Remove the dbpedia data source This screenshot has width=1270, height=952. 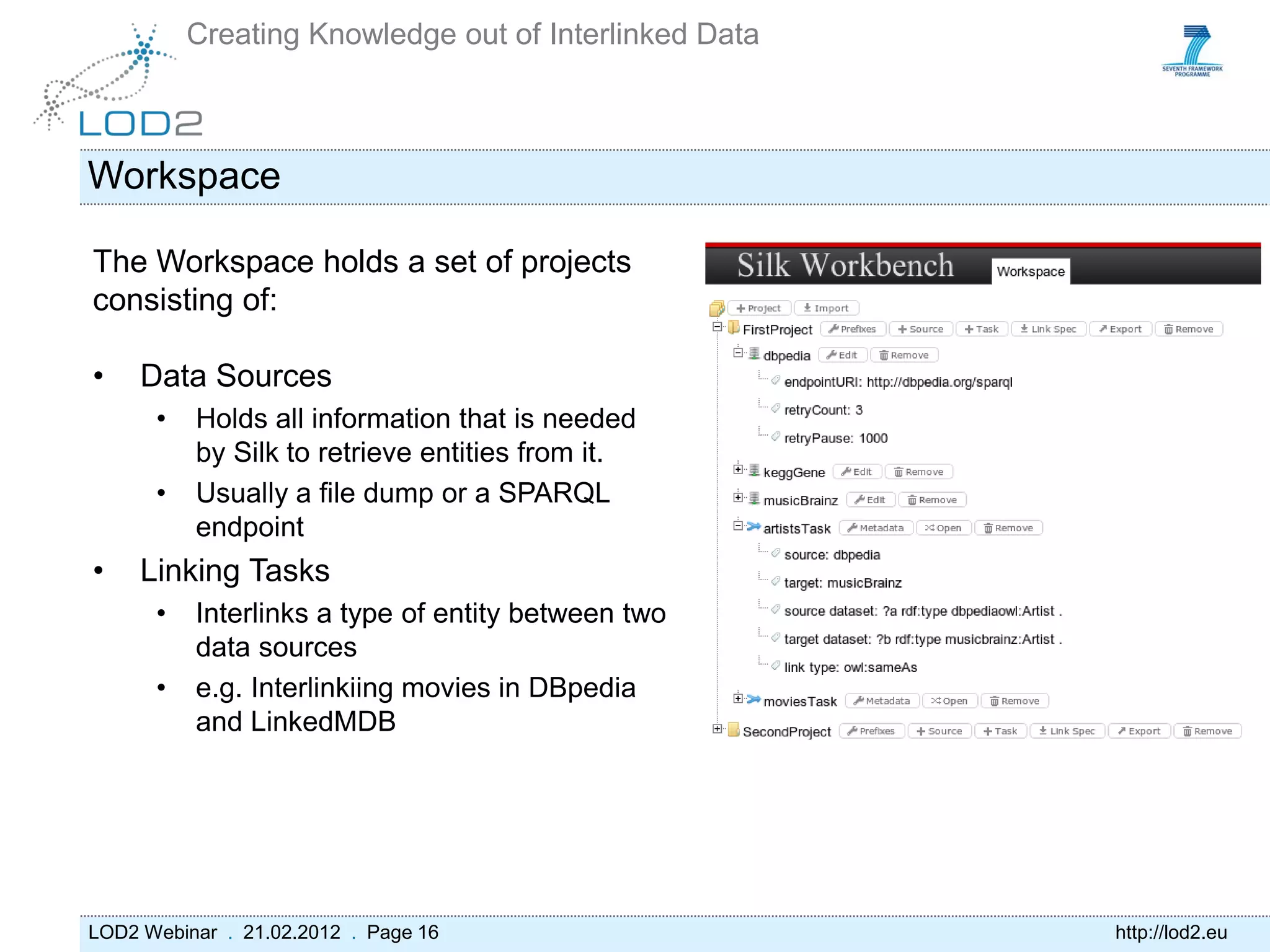904,355
